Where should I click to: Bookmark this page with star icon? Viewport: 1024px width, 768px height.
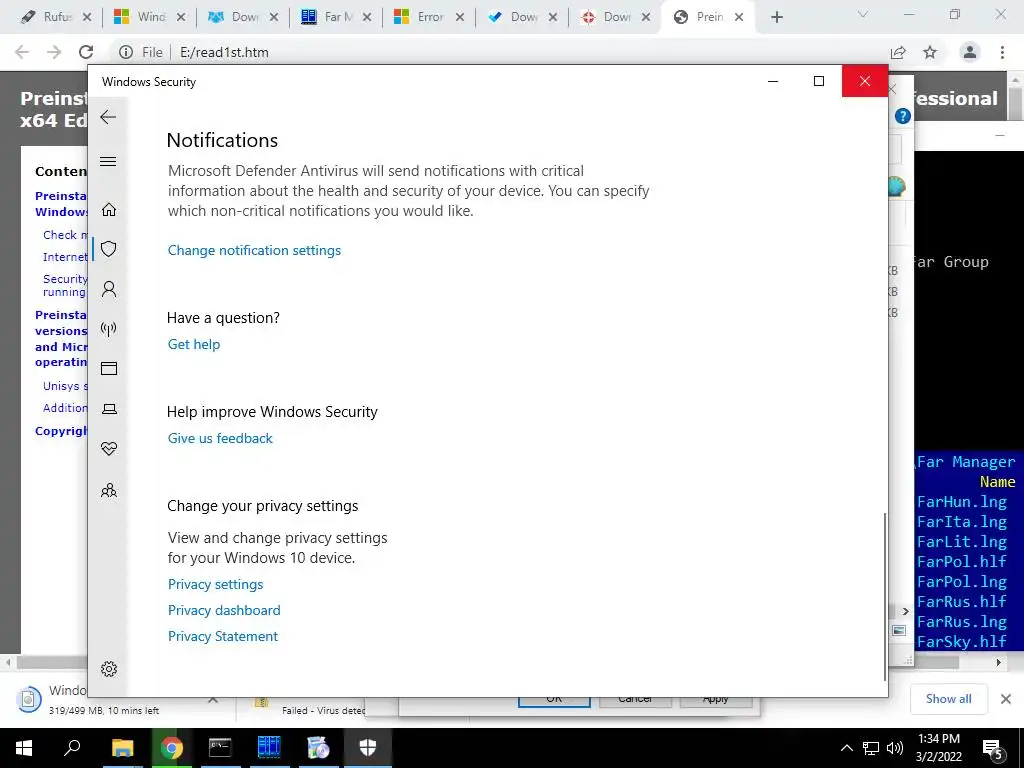click(930, 52)
